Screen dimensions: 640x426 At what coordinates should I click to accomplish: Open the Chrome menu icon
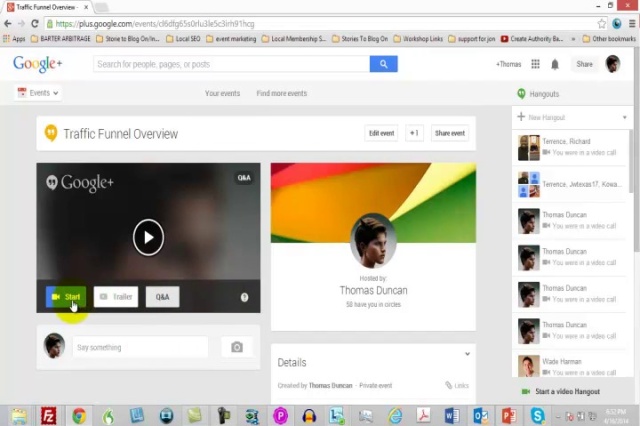[x=631, y=24]
